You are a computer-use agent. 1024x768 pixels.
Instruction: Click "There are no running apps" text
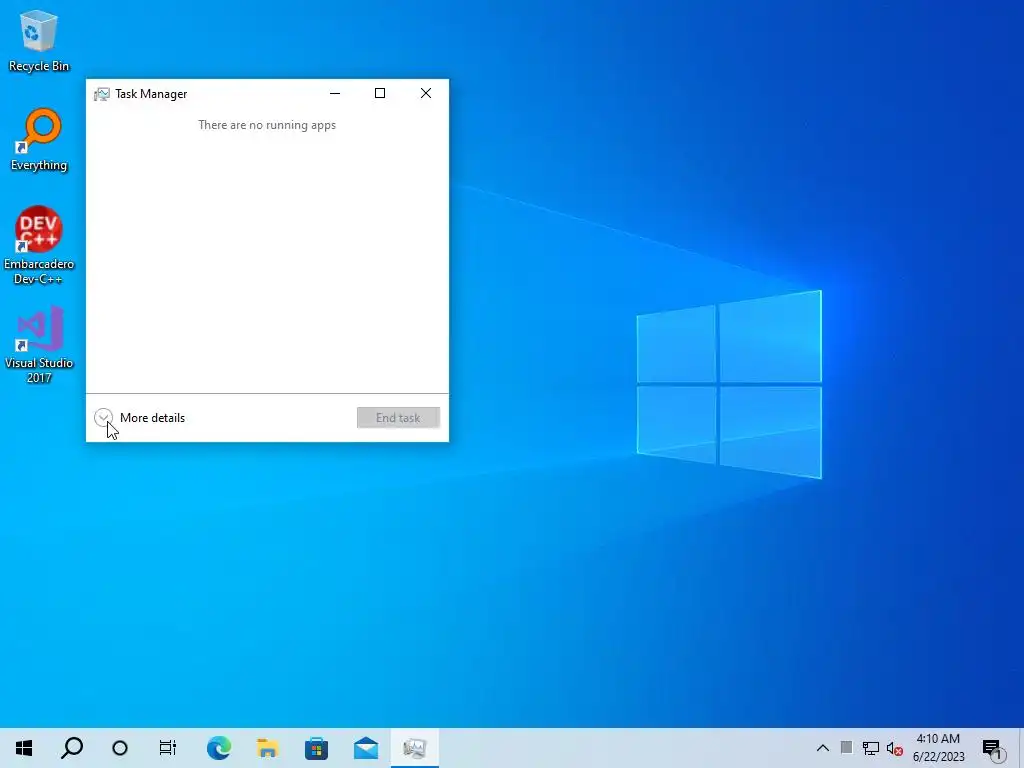click(267, 125)
